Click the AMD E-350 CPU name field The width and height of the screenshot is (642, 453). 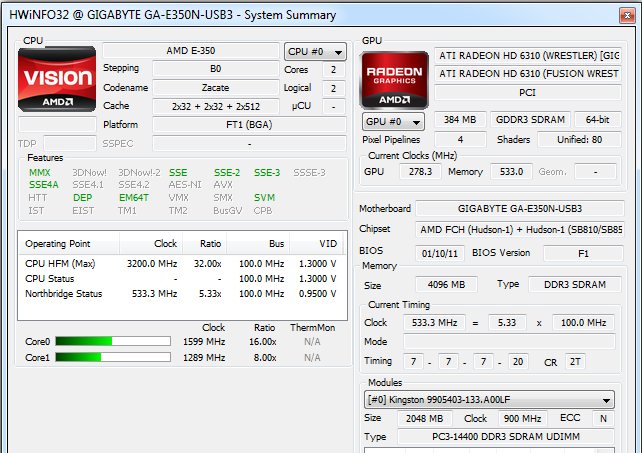point(190,51)
